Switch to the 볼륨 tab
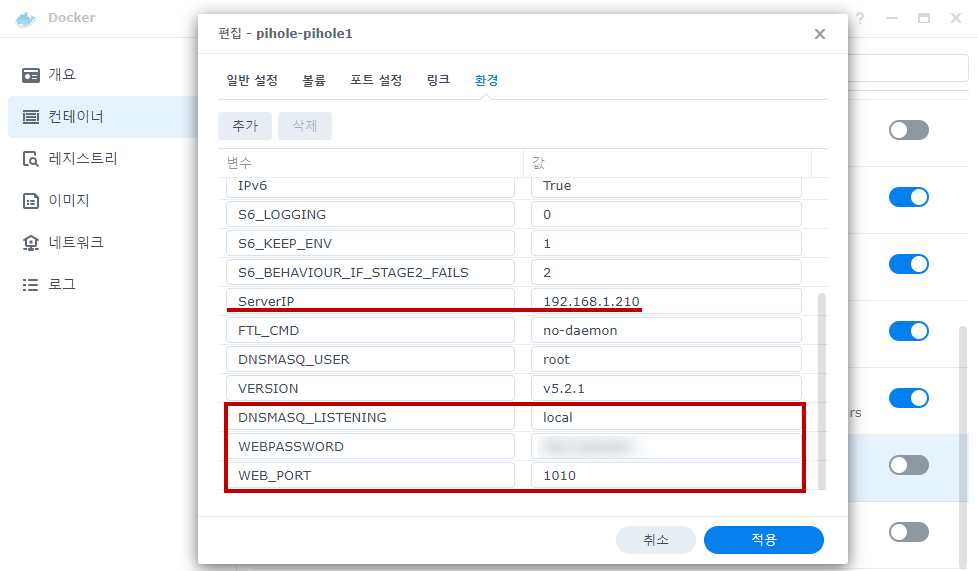This screenshot has width=978, height=571. (x=314, y=81)
